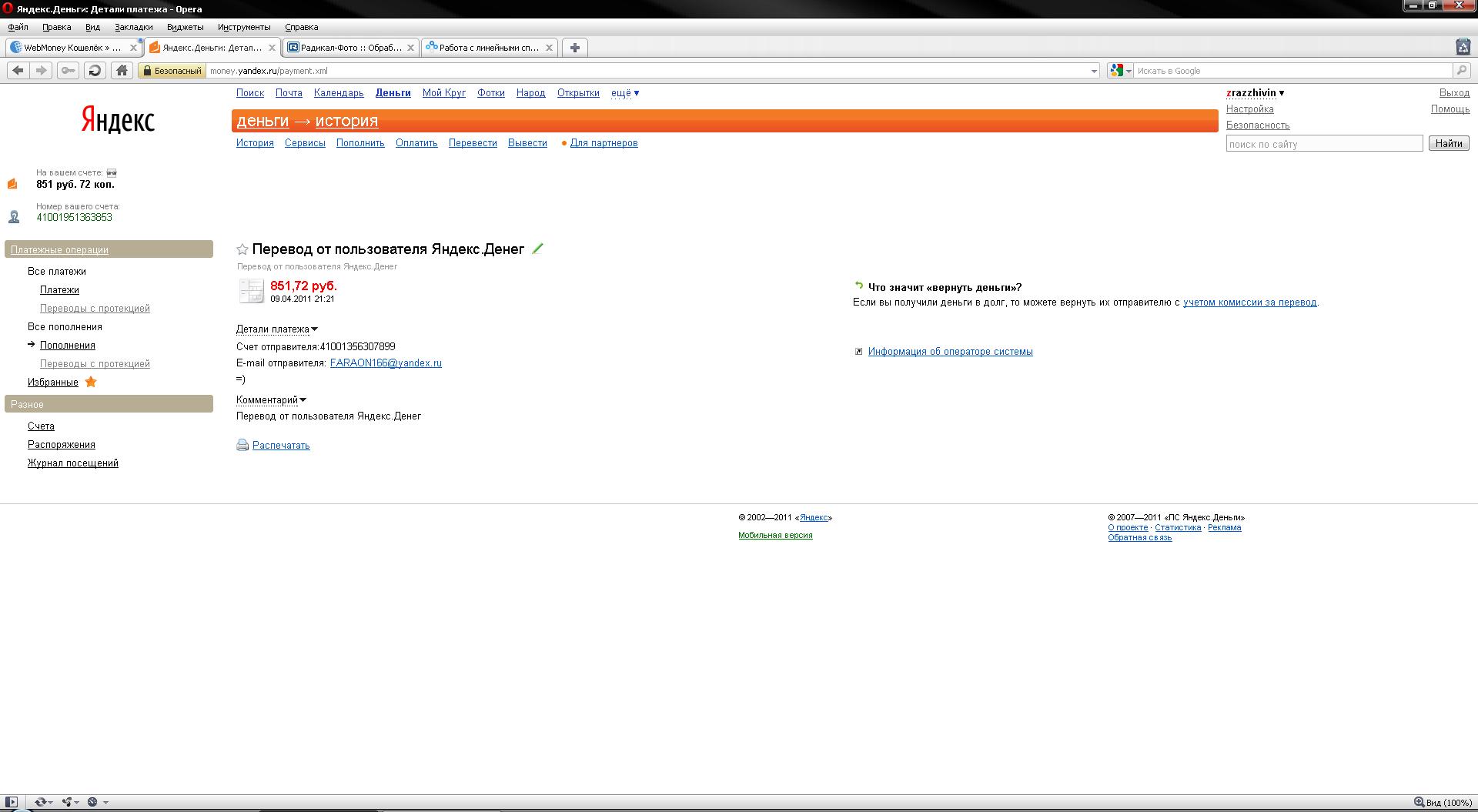1478x812 pixels.
Task: Open the Избранные favorites link
Action: (53, 383)
